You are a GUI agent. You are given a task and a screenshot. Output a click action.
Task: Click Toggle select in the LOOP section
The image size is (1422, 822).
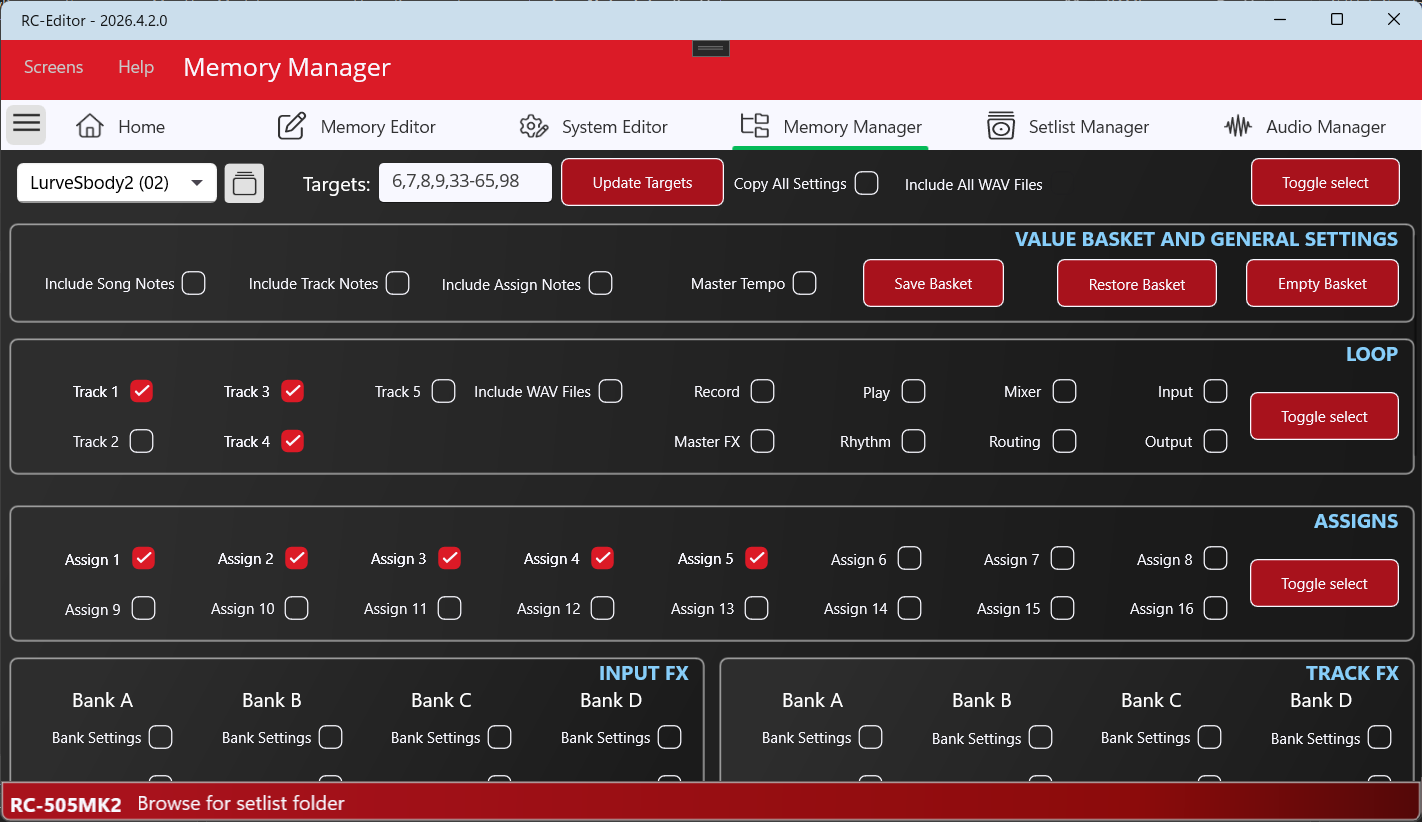click(1324, 416)
